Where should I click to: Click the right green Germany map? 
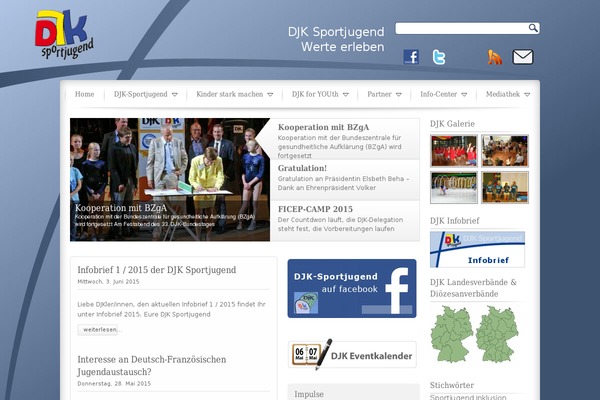pyautogui.click(x=497, y=334)
